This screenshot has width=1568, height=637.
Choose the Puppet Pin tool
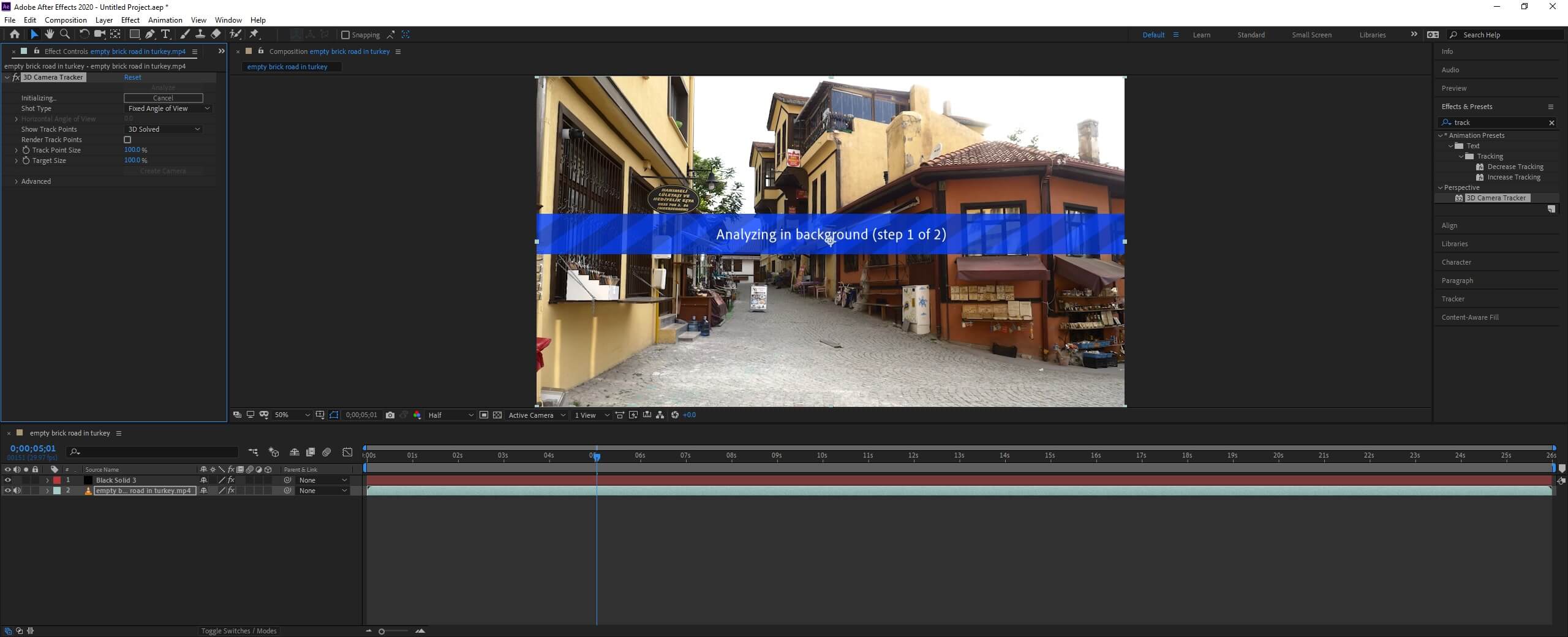tap(254, 34)
